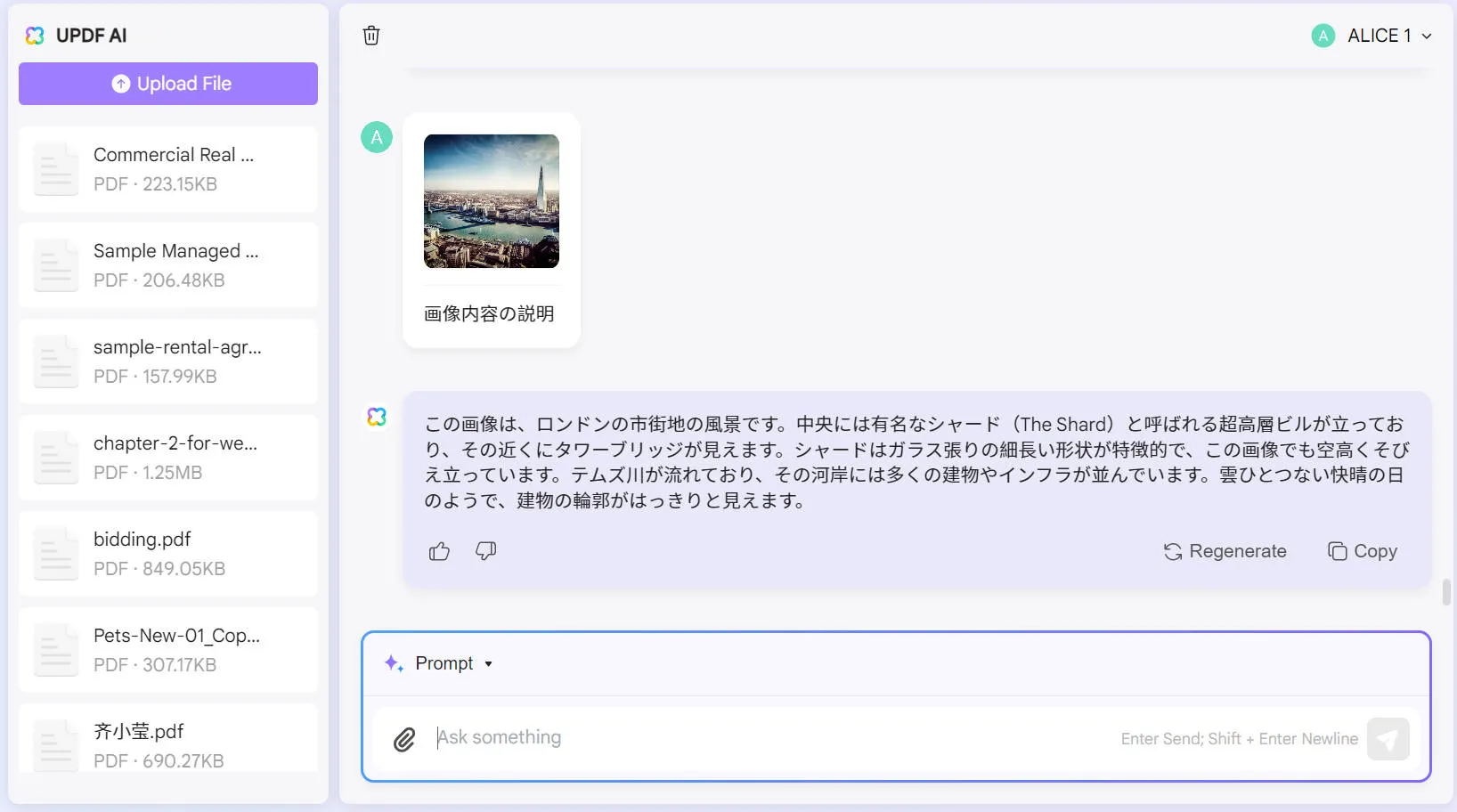This screenshot has width=1457, height=812.
Task: Click the Japanese AI response paragraph
Action: pyautogui.click(x=916, y=462)
